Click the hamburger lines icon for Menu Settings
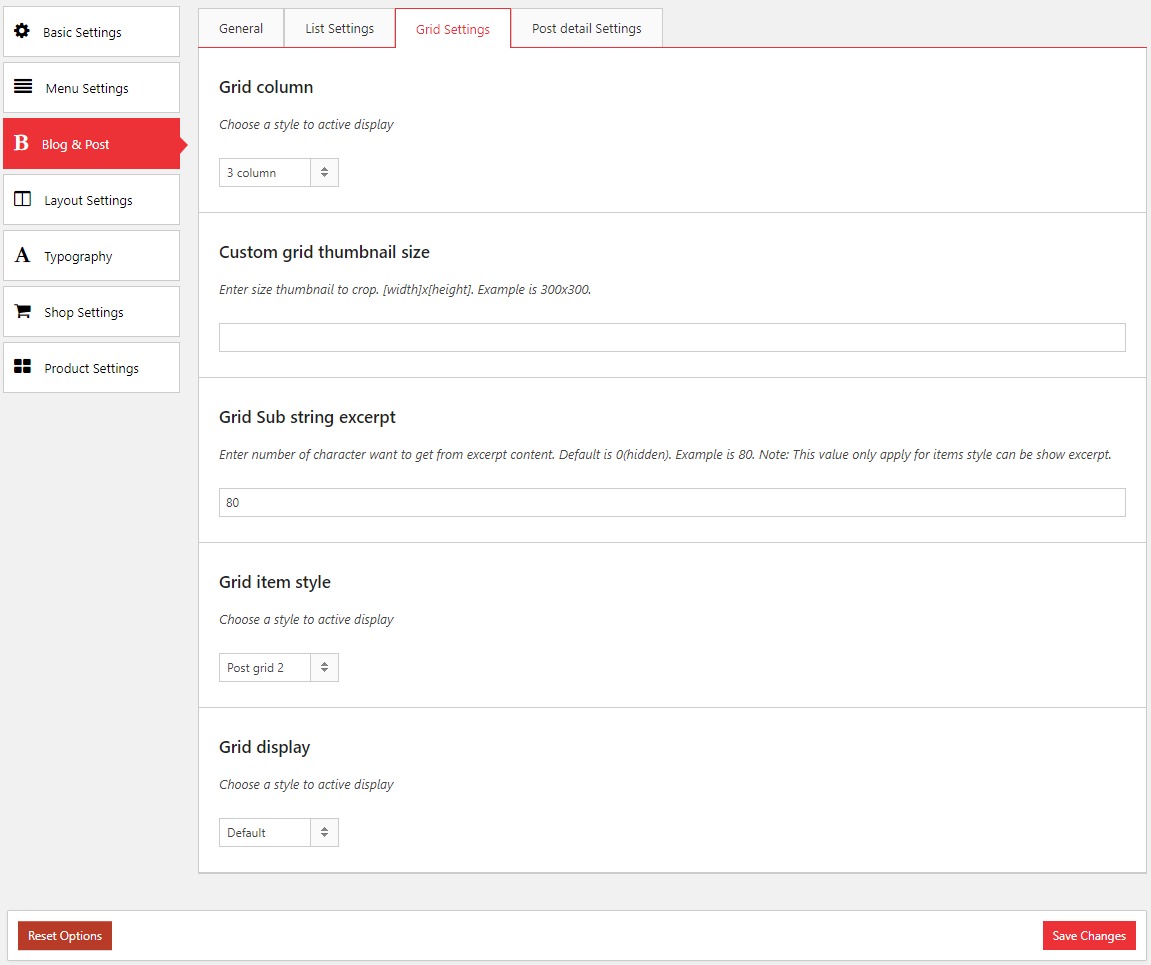Screen dimensions: 1151x965 pos(23,87)
